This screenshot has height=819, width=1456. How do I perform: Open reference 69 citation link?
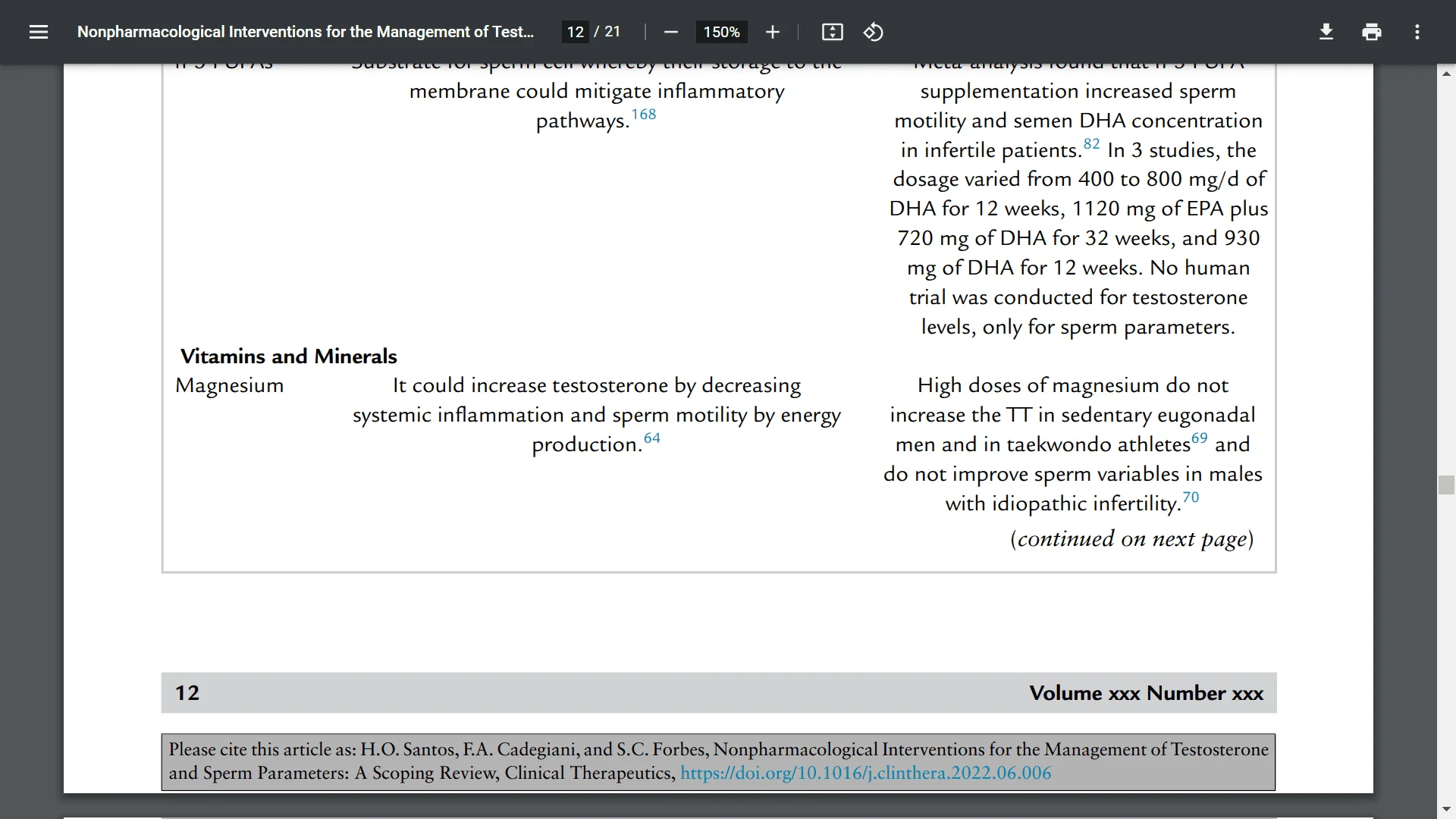pos(1200,438)
